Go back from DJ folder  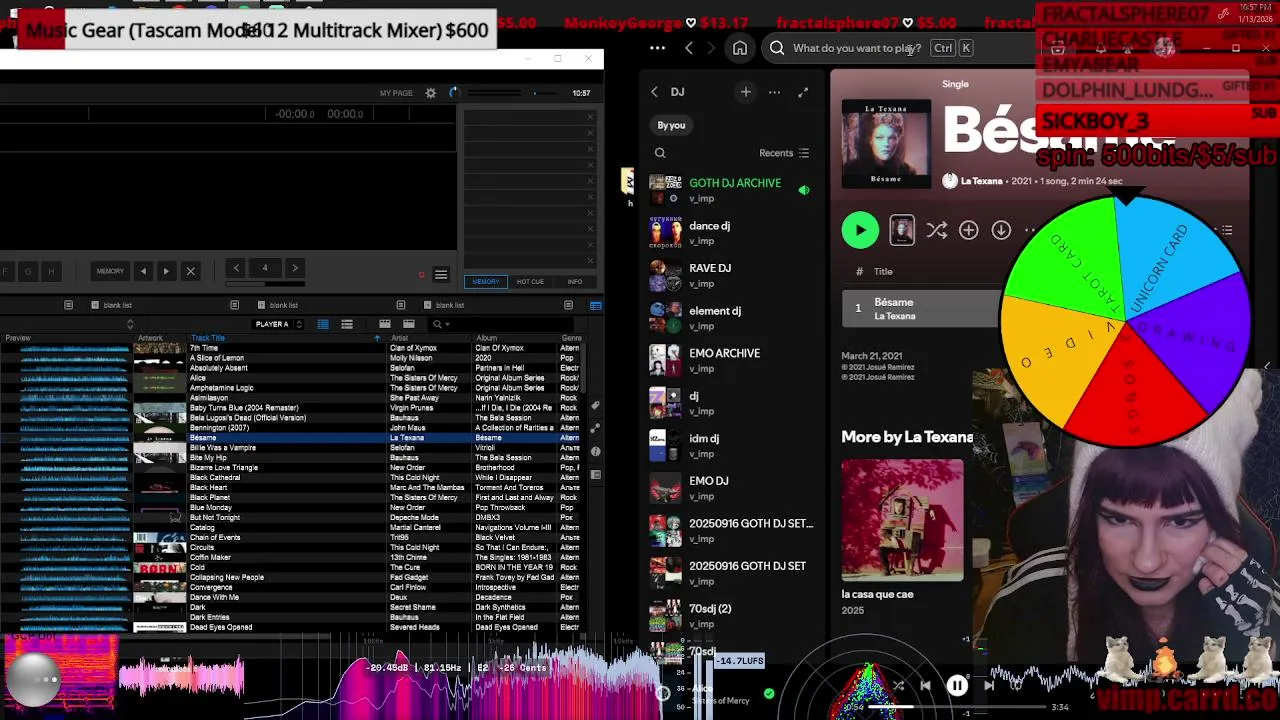pyautogui.click(x=654, y=92)
